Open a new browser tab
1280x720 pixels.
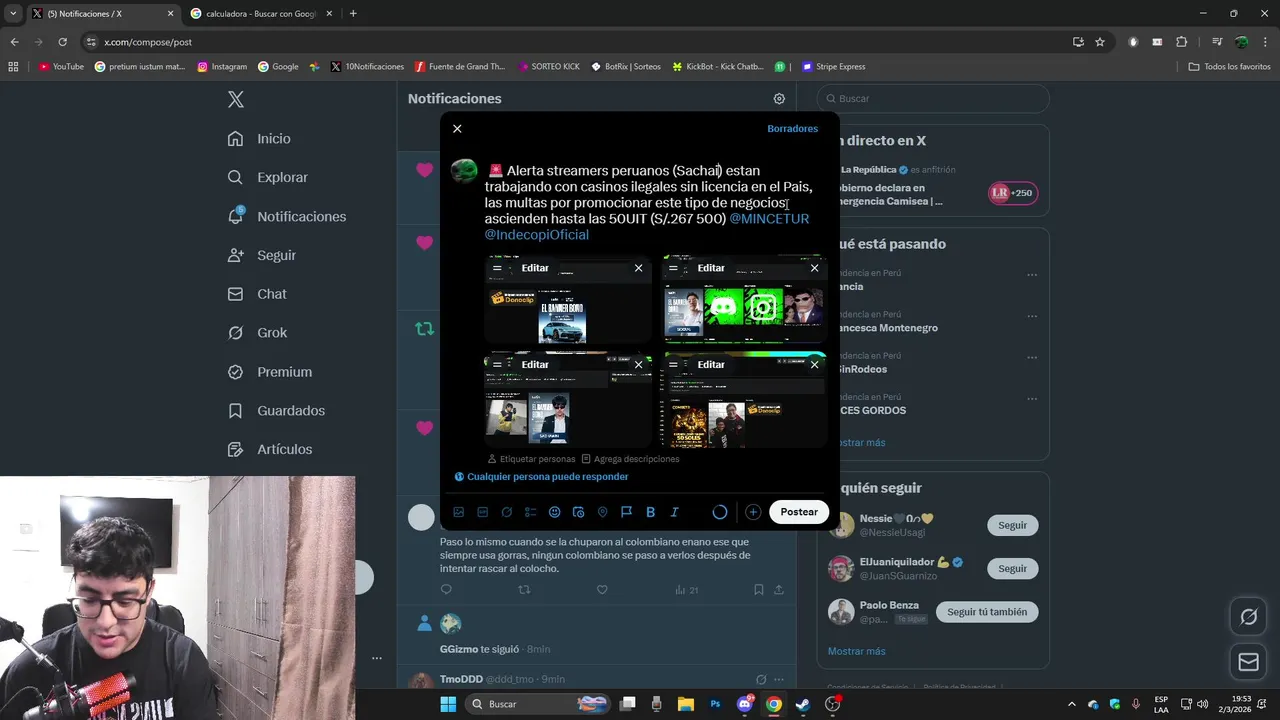(x=353, y=14)
